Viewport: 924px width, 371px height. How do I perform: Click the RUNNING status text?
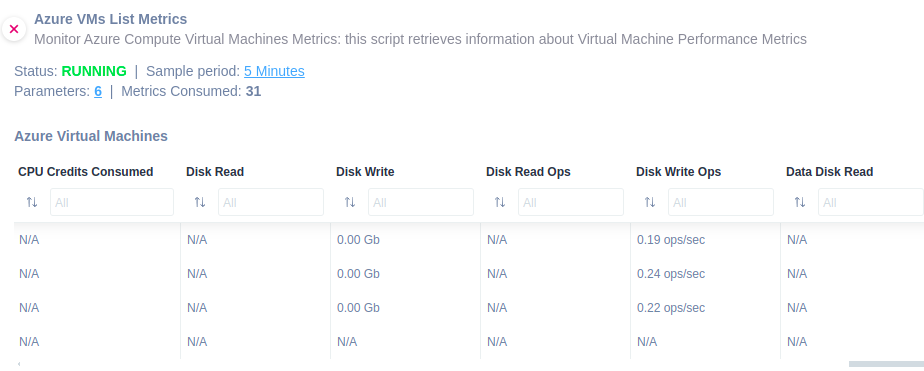(94, 71)
